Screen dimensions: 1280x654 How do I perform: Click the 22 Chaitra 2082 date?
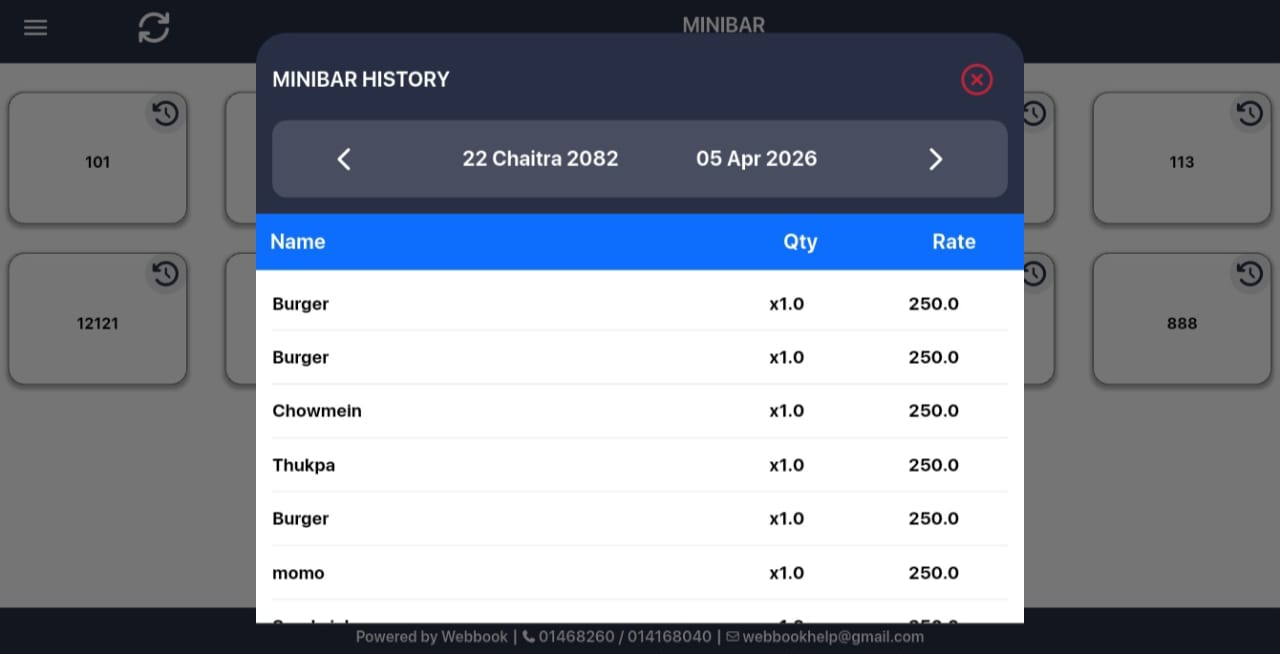(540, 159)
